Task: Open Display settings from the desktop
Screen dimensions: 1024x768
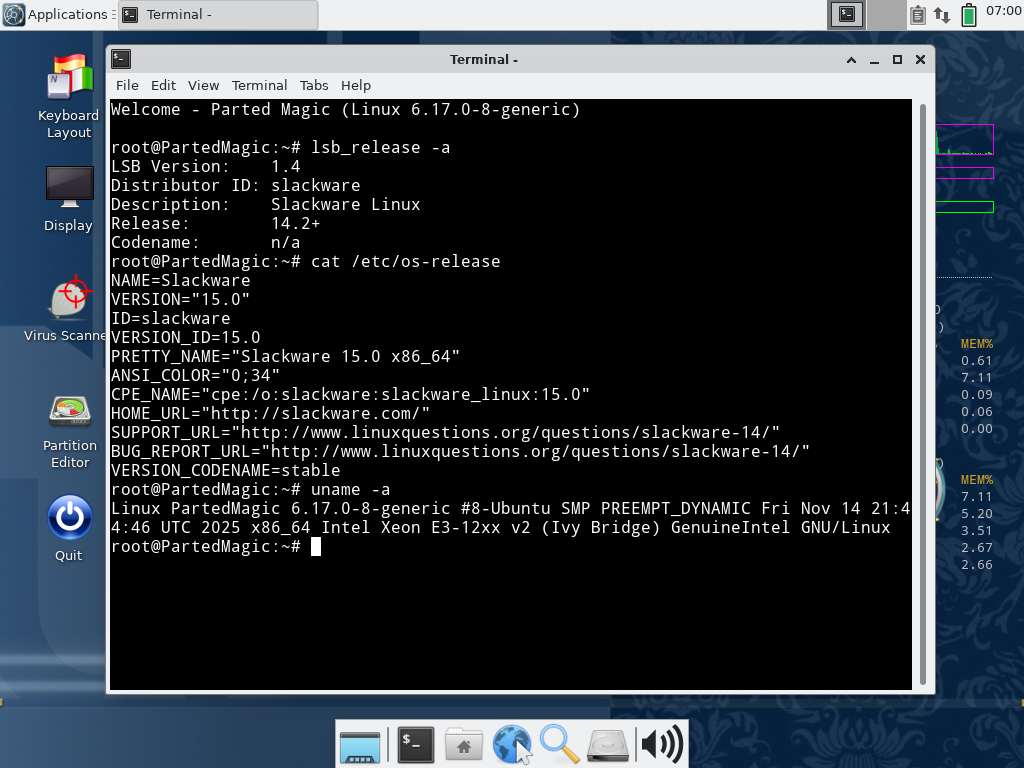Action: [69, 188]
